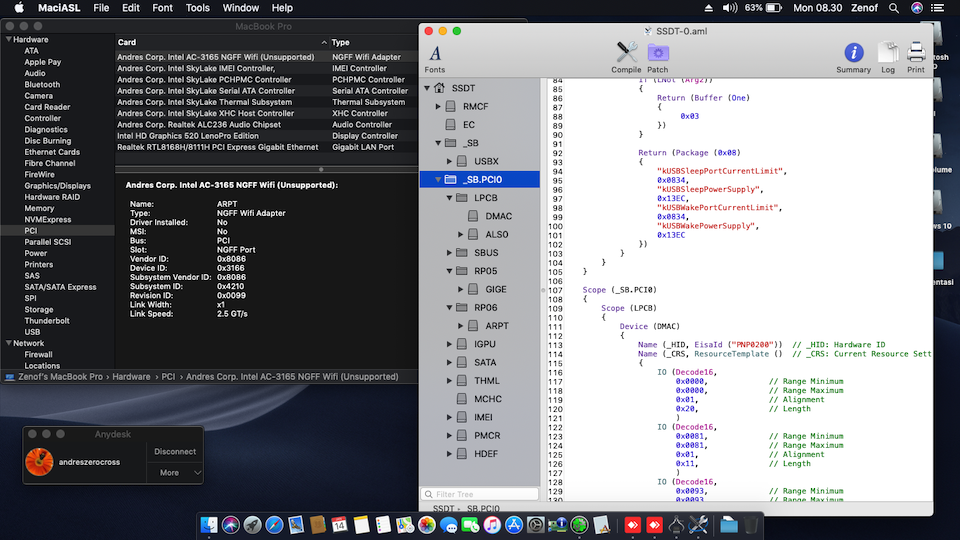Image resolution: width=960 pixels, height=540 pixels.
Task: Select Graphics/Displays in hardware list
Action: click(57, 185)
